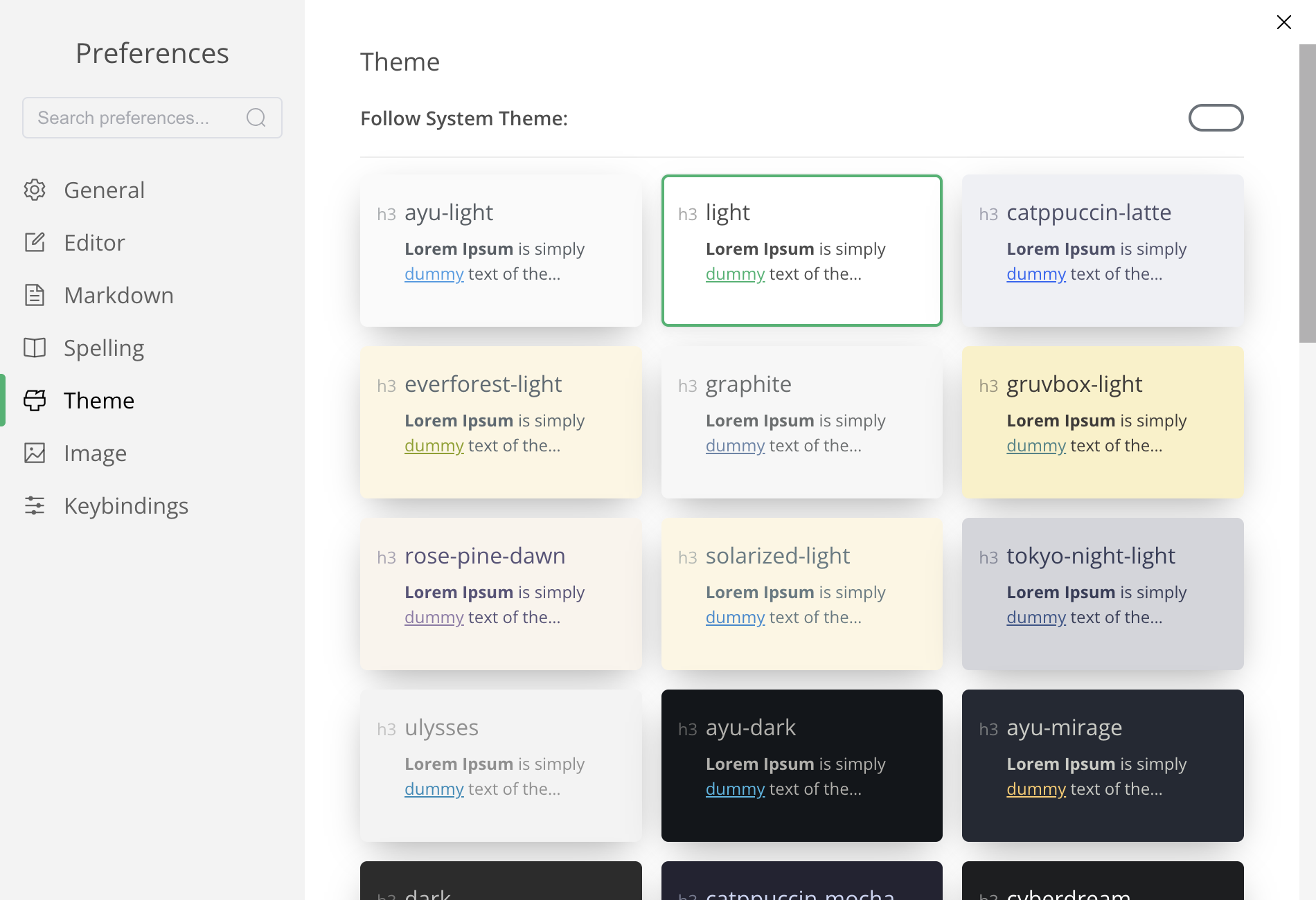Toggle Follow System Theme switch

tap(1216, 118)
